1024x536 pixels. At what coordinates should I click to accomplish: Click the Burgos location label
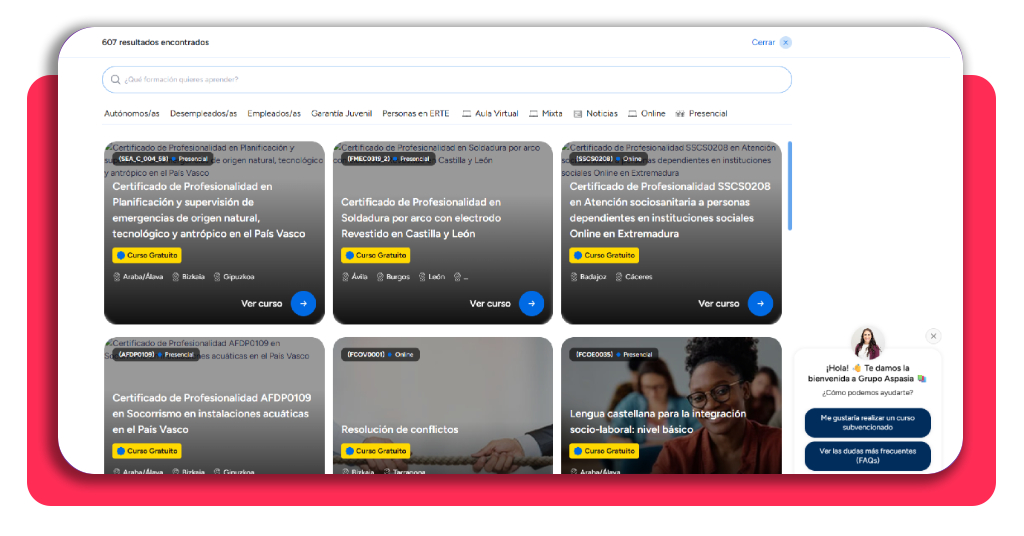tap(393, 277)
